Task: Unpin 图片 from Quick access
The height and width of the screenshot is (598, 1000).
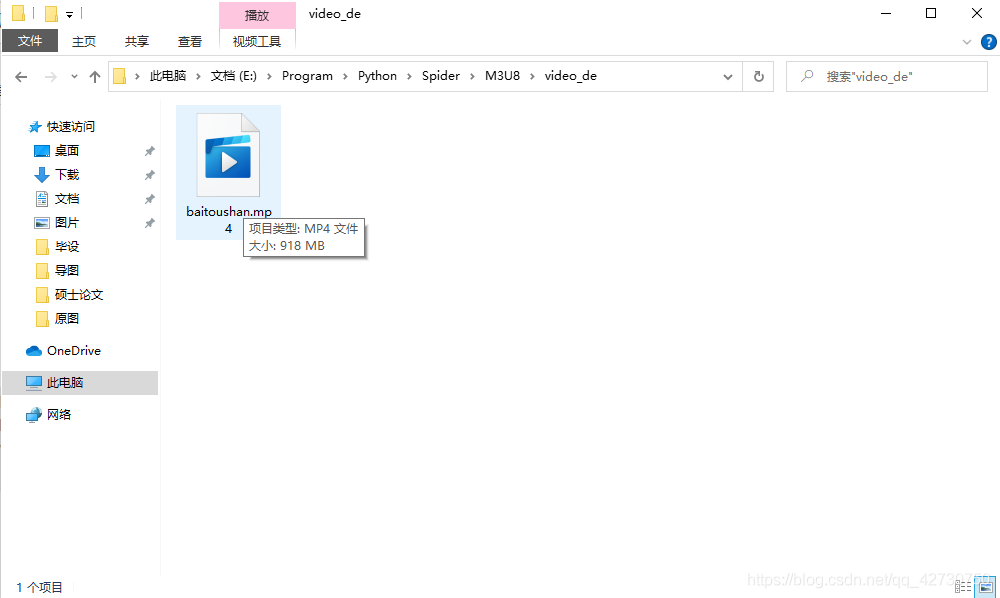Action: (x=149, y=222)
